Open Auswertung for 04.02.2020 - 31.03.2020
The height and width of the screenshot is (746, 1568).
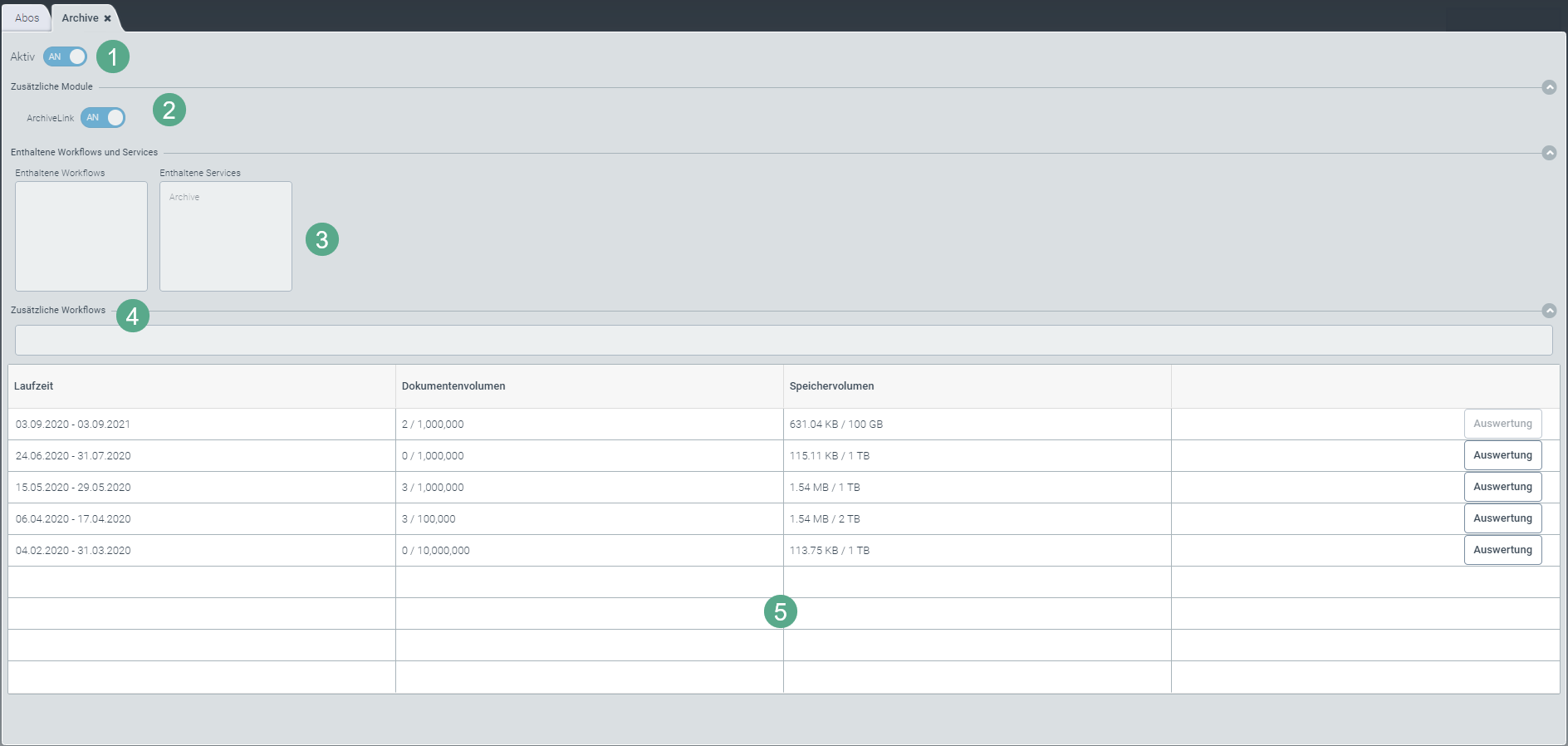click(x=1502, y=550)
